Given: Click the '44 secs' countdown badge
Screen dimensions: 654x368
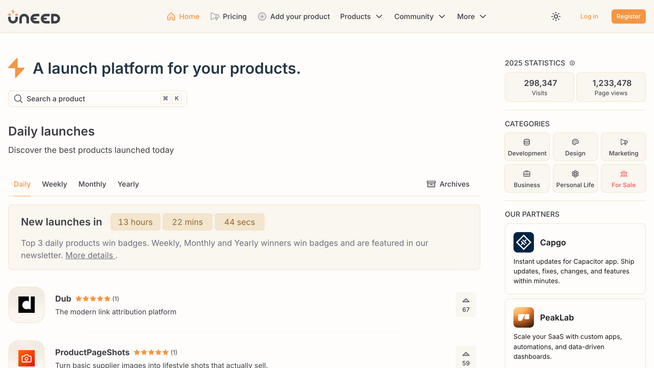Looking at the screenshot, I should 239,222.
